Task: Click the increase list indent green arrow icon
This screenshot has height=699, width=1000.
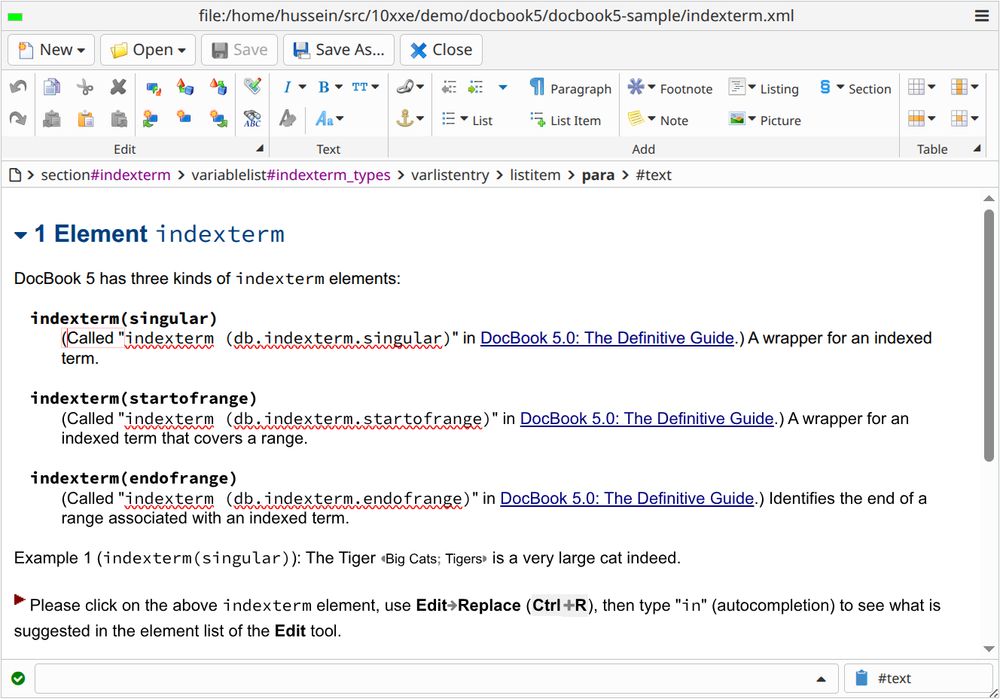Action: coord(475,87)
